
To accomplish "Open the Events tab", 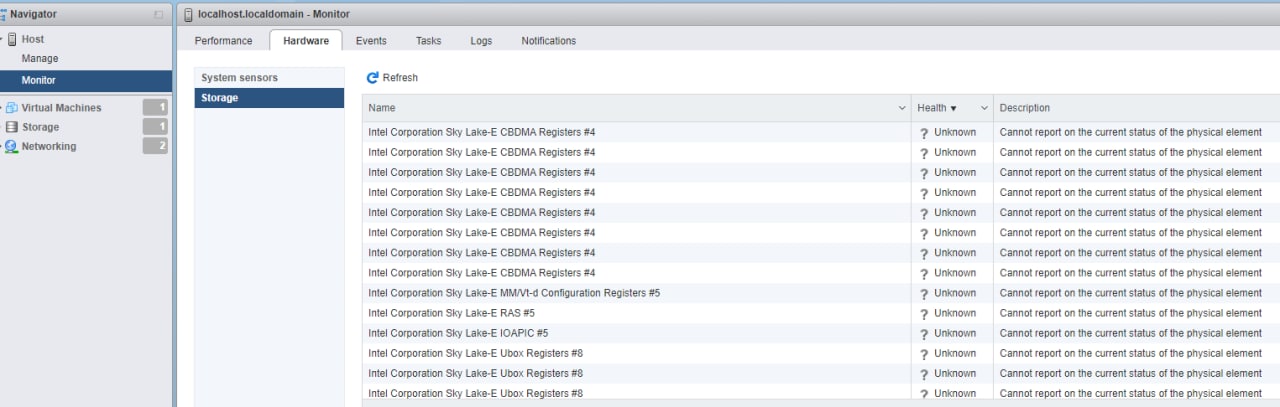I will point(371,41).
